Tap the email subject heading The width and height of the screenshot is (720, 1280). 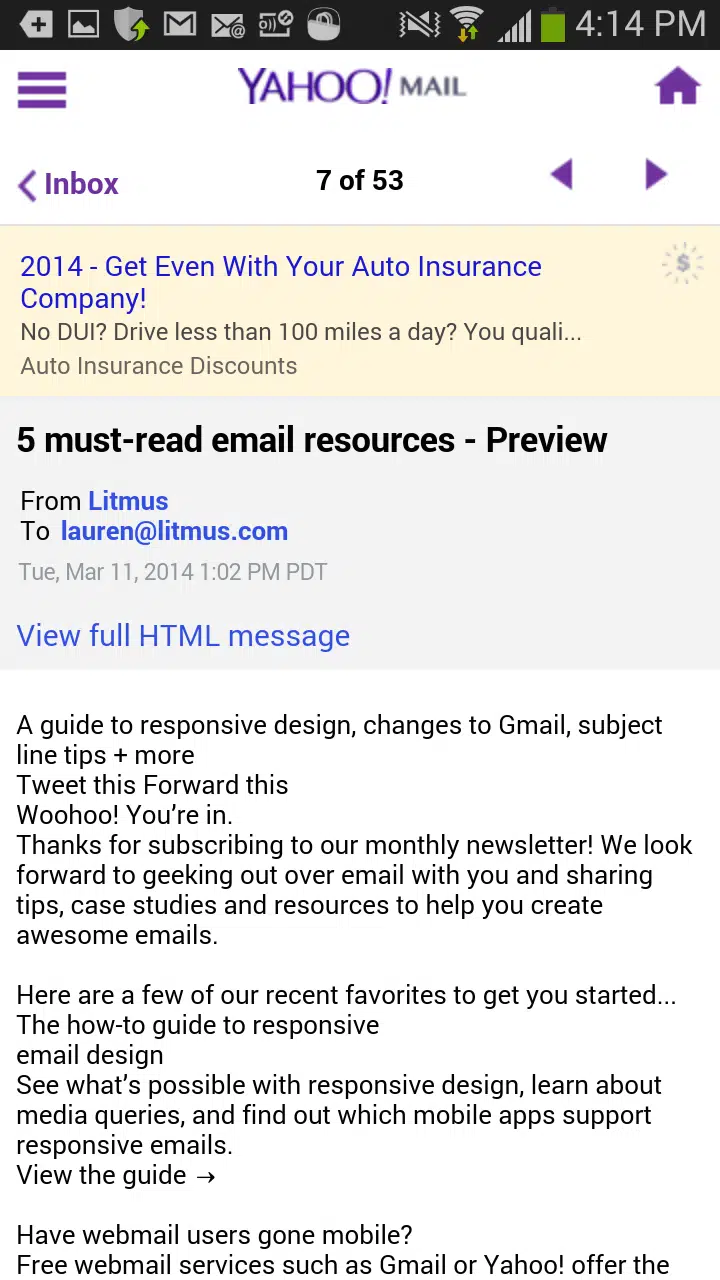[312, 440]
